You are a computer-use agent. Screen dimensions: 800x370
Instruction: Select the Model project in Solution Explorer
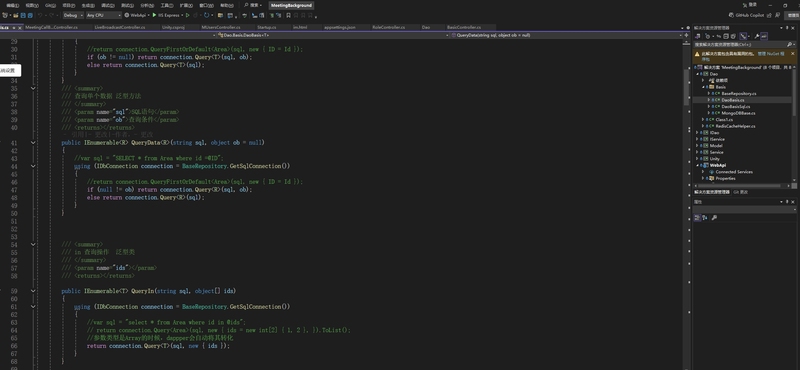click(716, 146)
